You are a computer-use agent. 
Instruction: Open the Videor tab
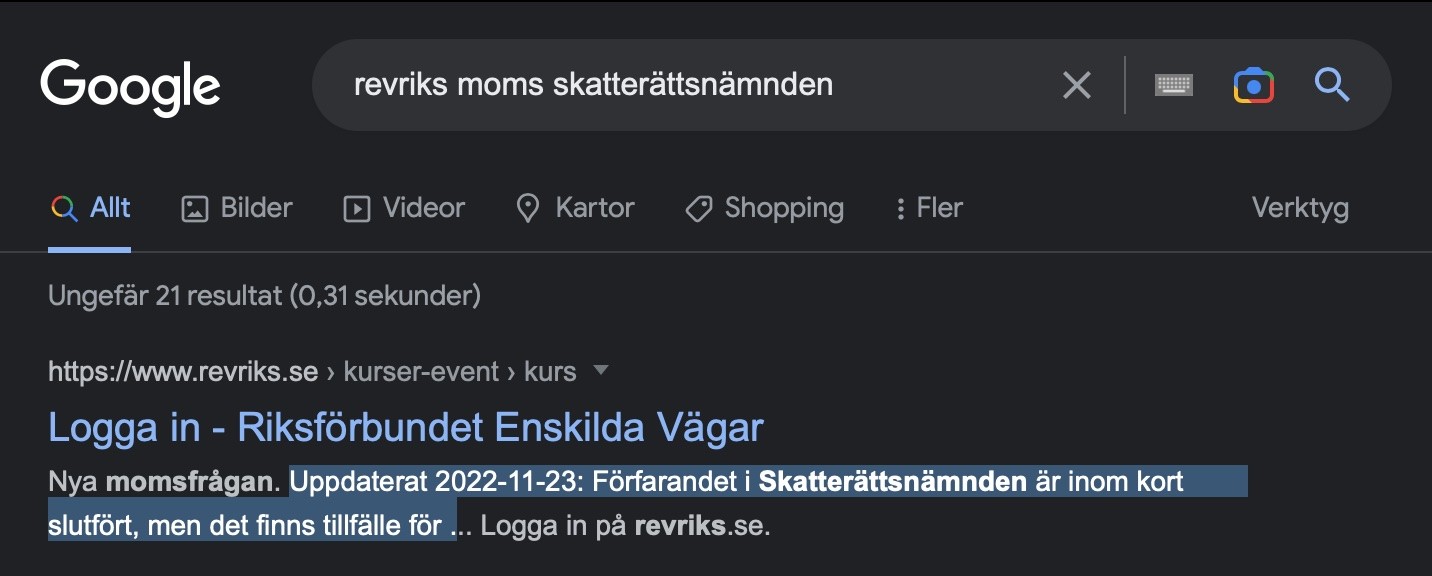pyautogui.click(x=424, y=208)
